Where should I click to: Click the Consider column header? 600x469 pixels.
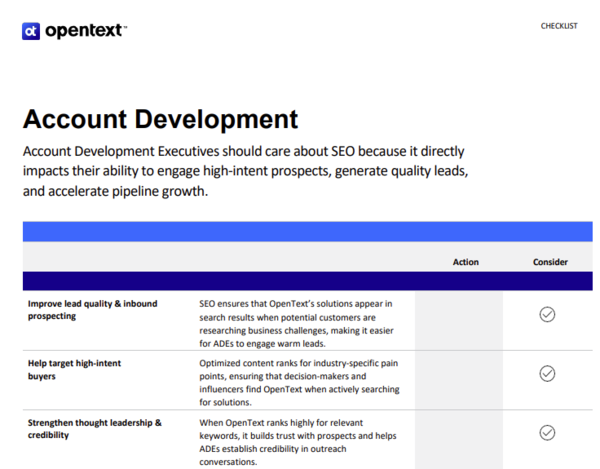click(x=550, y=262)
